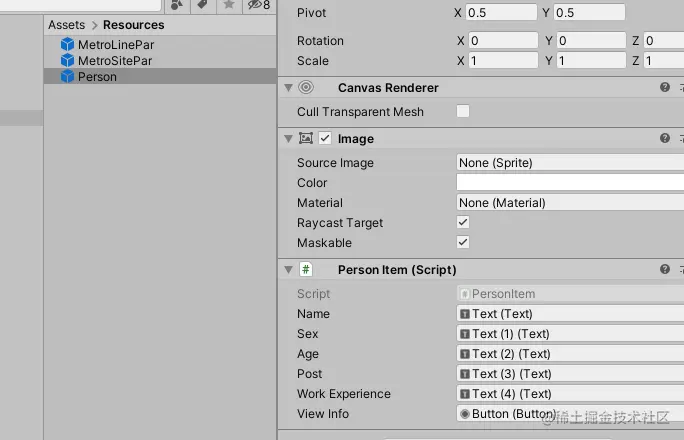Open Image component help reference

[665, 138]
